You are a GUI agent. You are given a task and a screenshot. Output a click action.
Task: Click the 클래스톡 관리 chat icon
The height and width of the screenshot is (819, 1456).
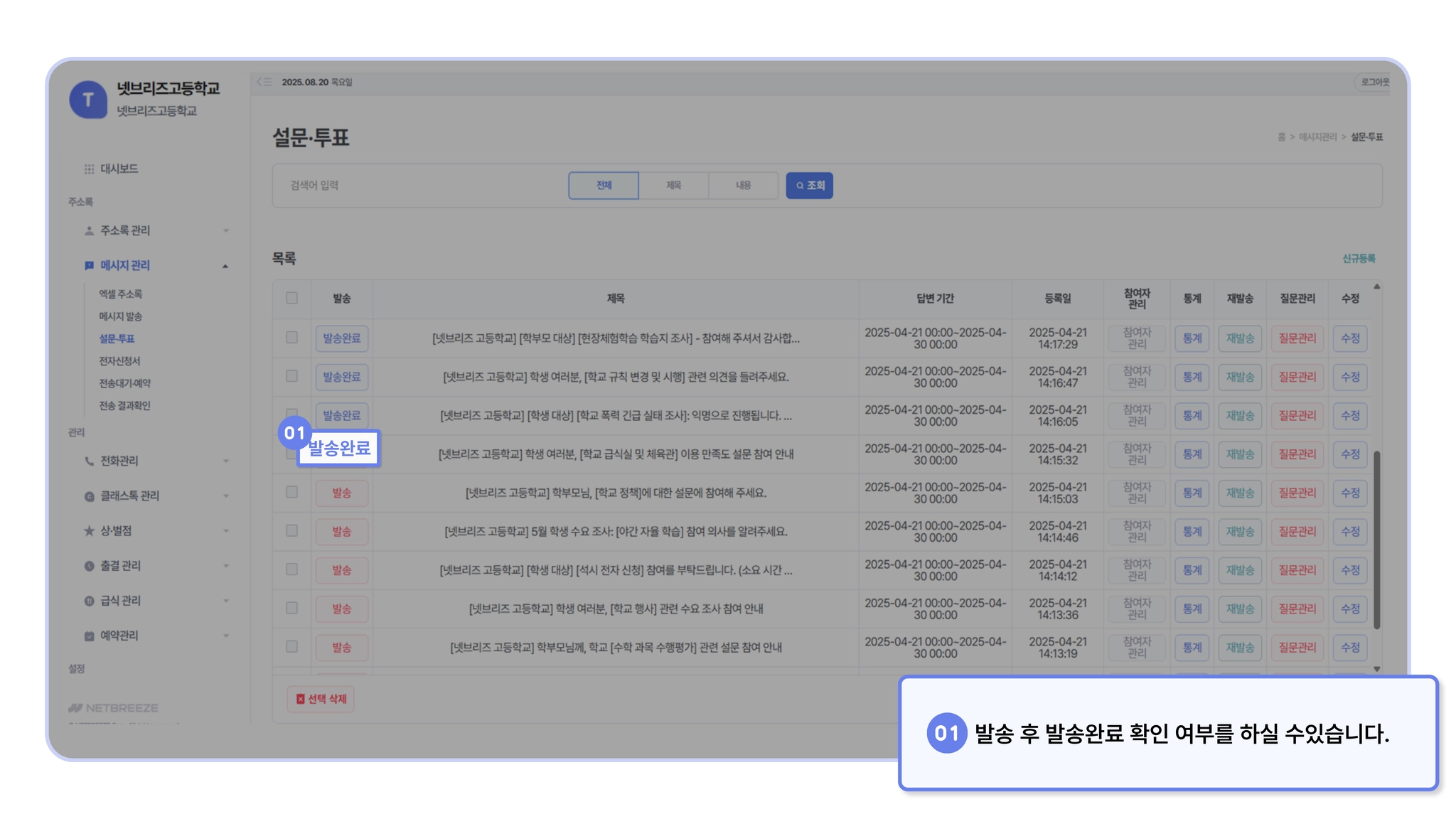coord(89,496)
